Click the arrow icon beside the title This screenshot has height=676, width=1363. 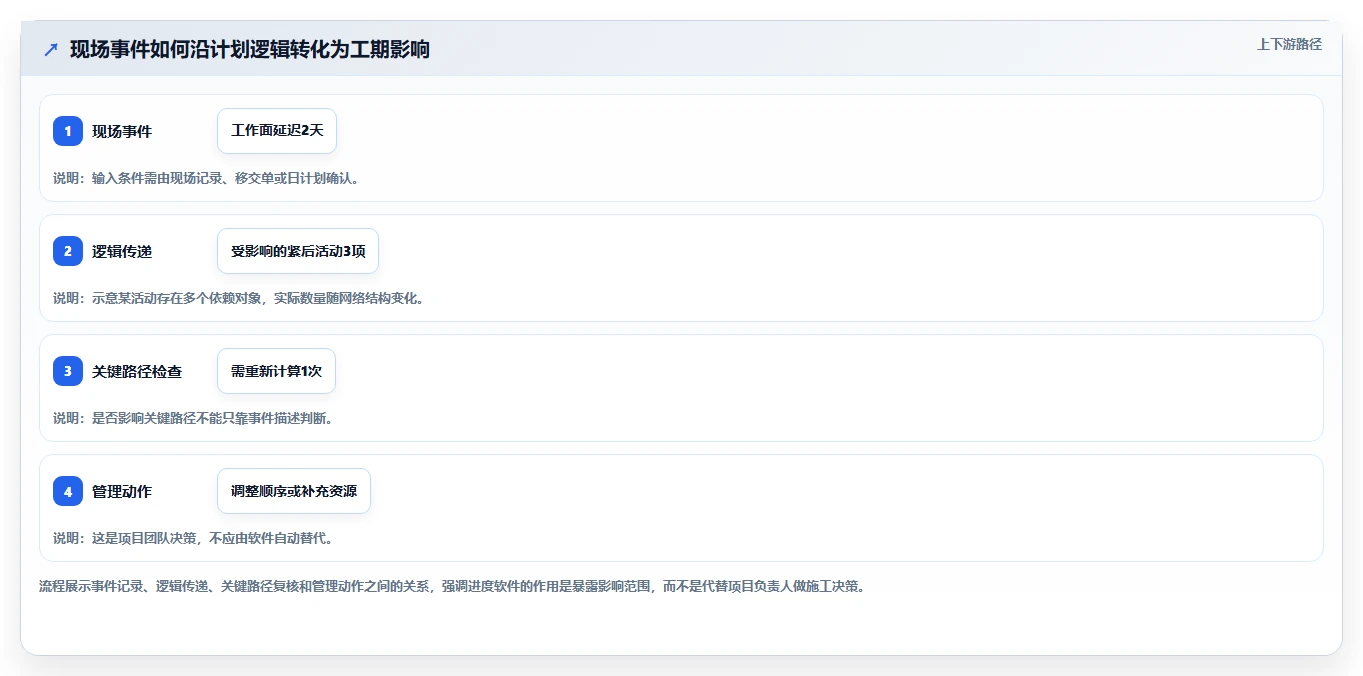(x=51, y=50)
